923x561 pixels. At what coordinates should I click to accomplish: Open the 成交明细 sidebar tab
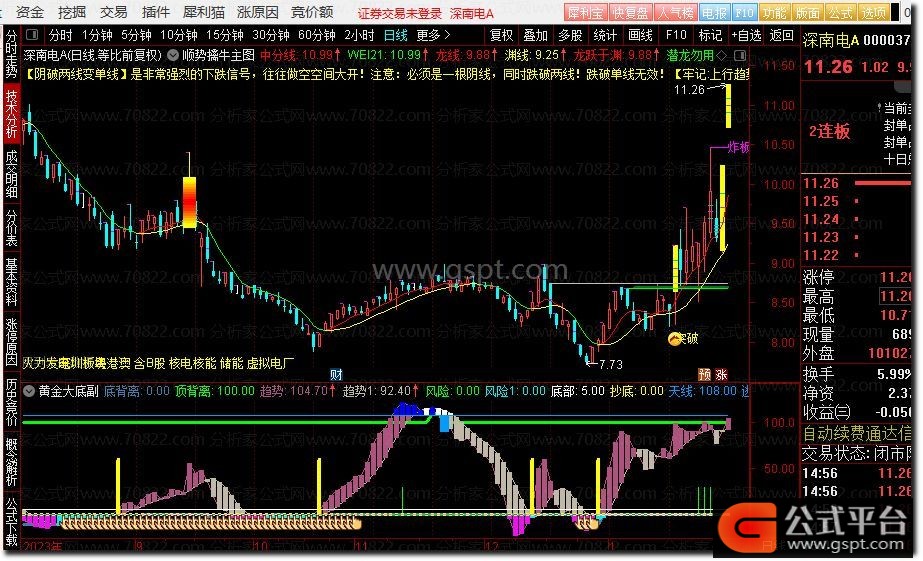coord(11,174)
